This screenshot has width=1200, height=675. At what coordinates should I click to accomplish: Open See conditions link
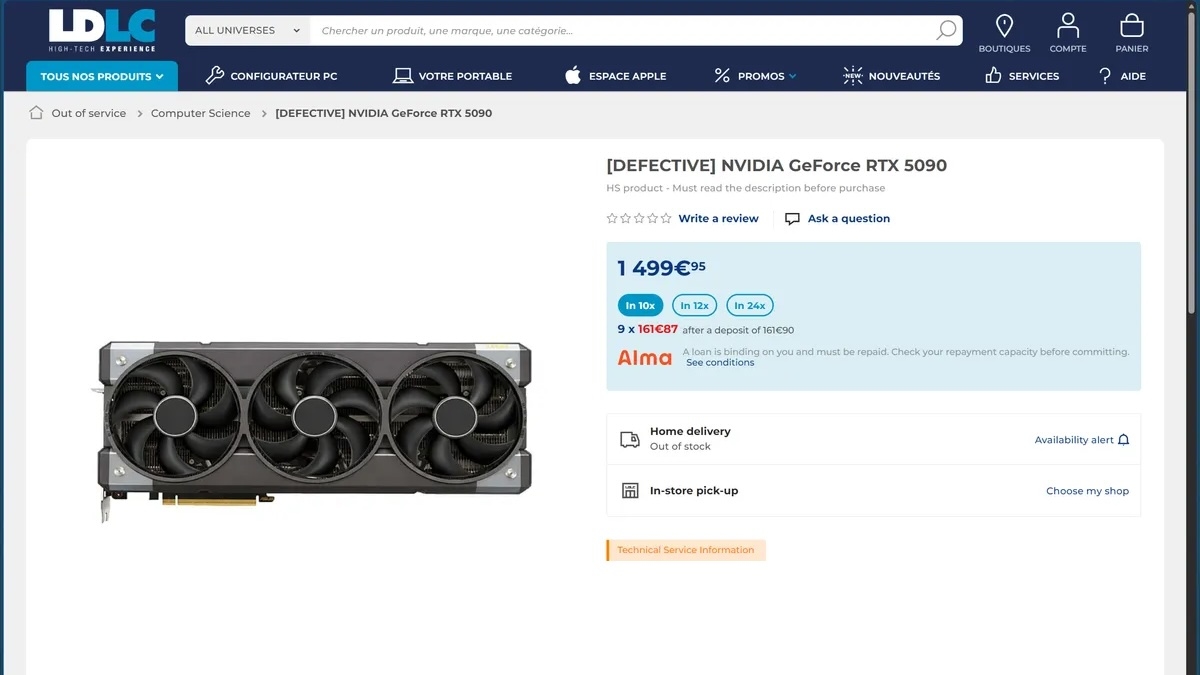[720, 362]
